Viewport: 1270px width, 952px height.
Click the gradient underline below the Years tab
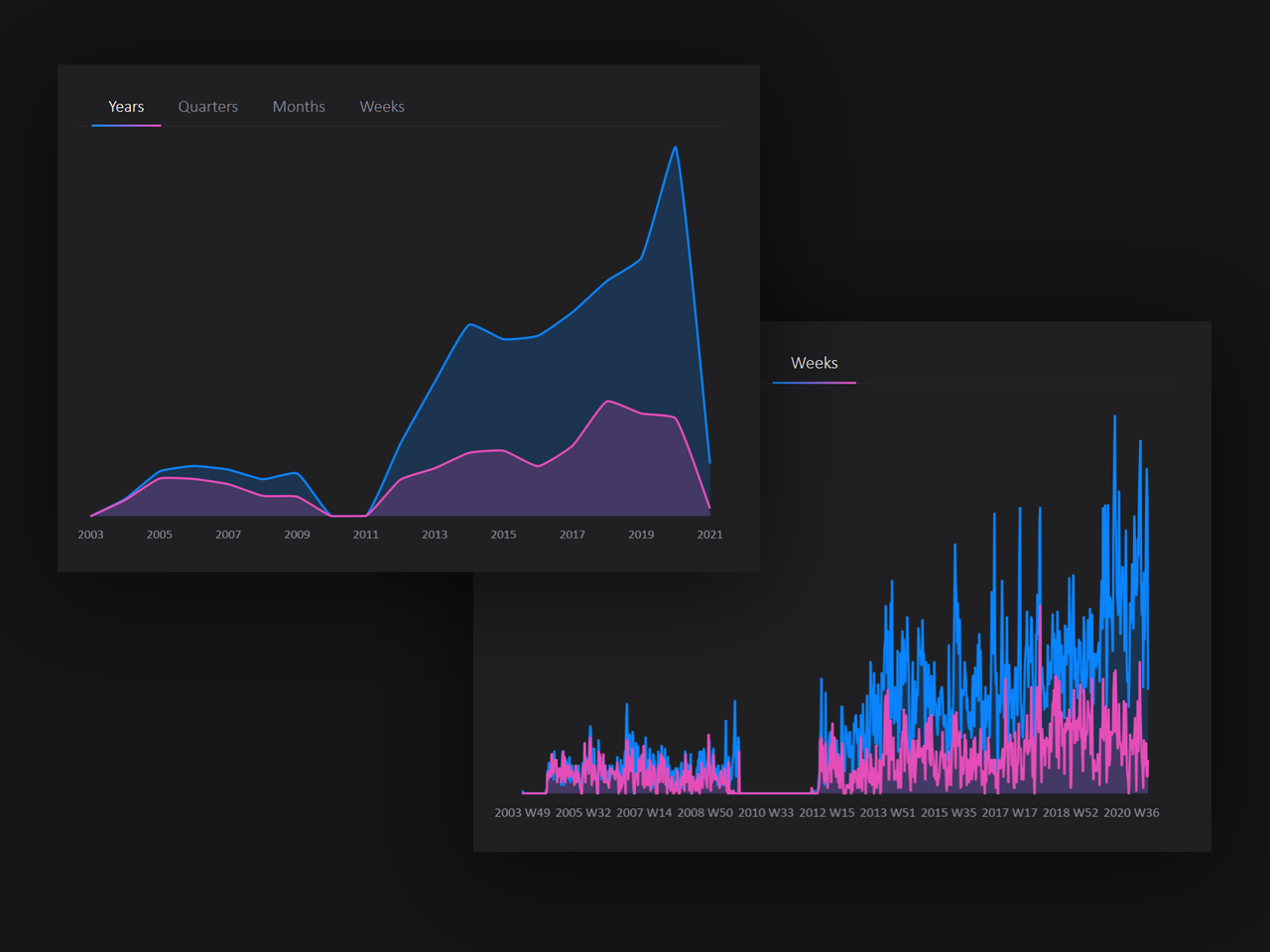(x=126, y=126)
